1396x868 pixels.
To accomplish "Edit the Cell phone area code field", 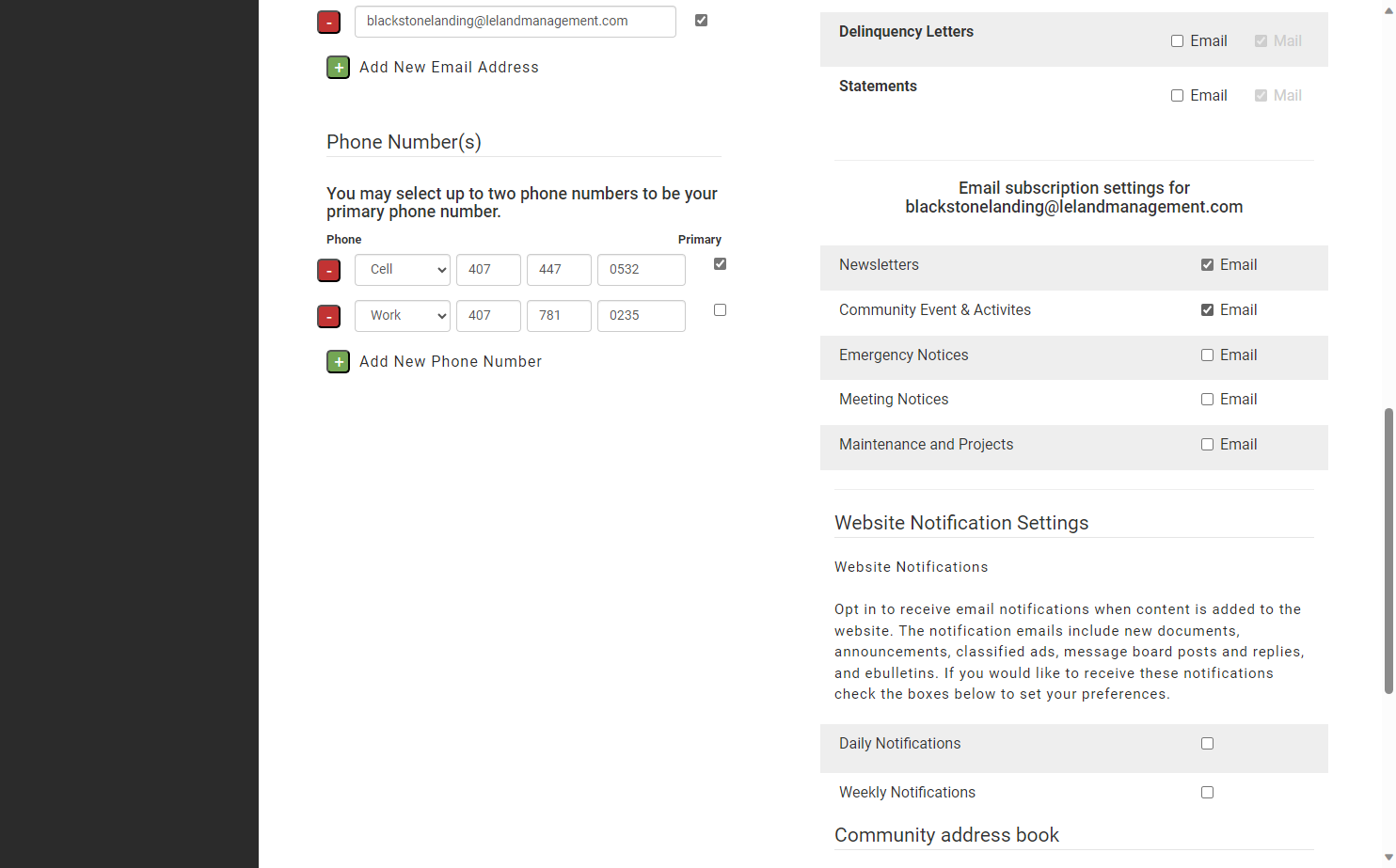I will [488, 270].
